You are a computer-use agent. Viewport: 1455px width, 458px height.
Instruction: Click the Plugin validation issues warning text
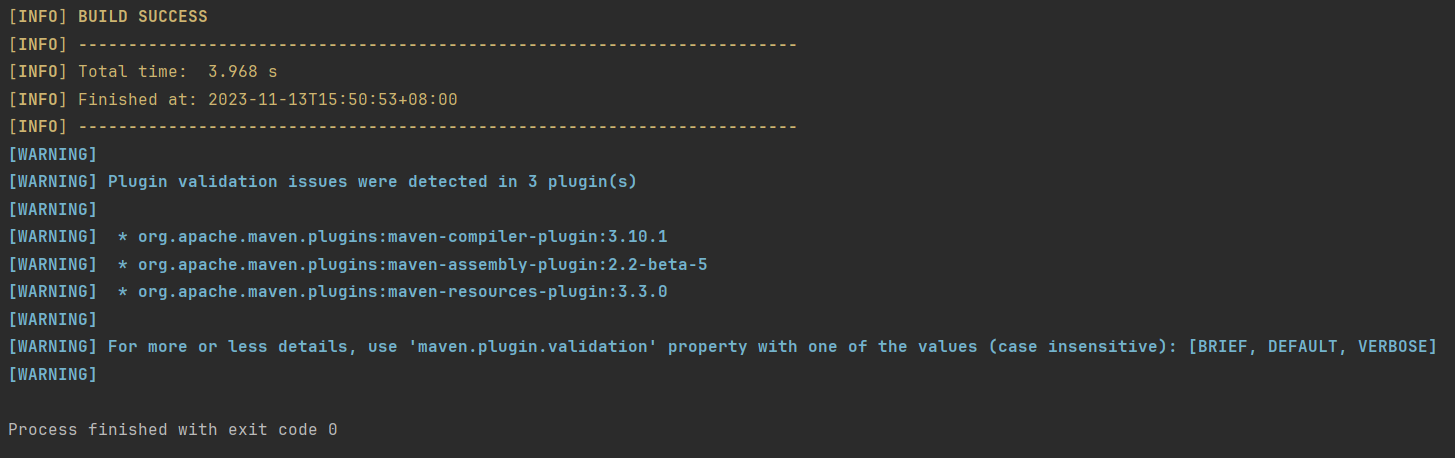[x=372, y=182]
